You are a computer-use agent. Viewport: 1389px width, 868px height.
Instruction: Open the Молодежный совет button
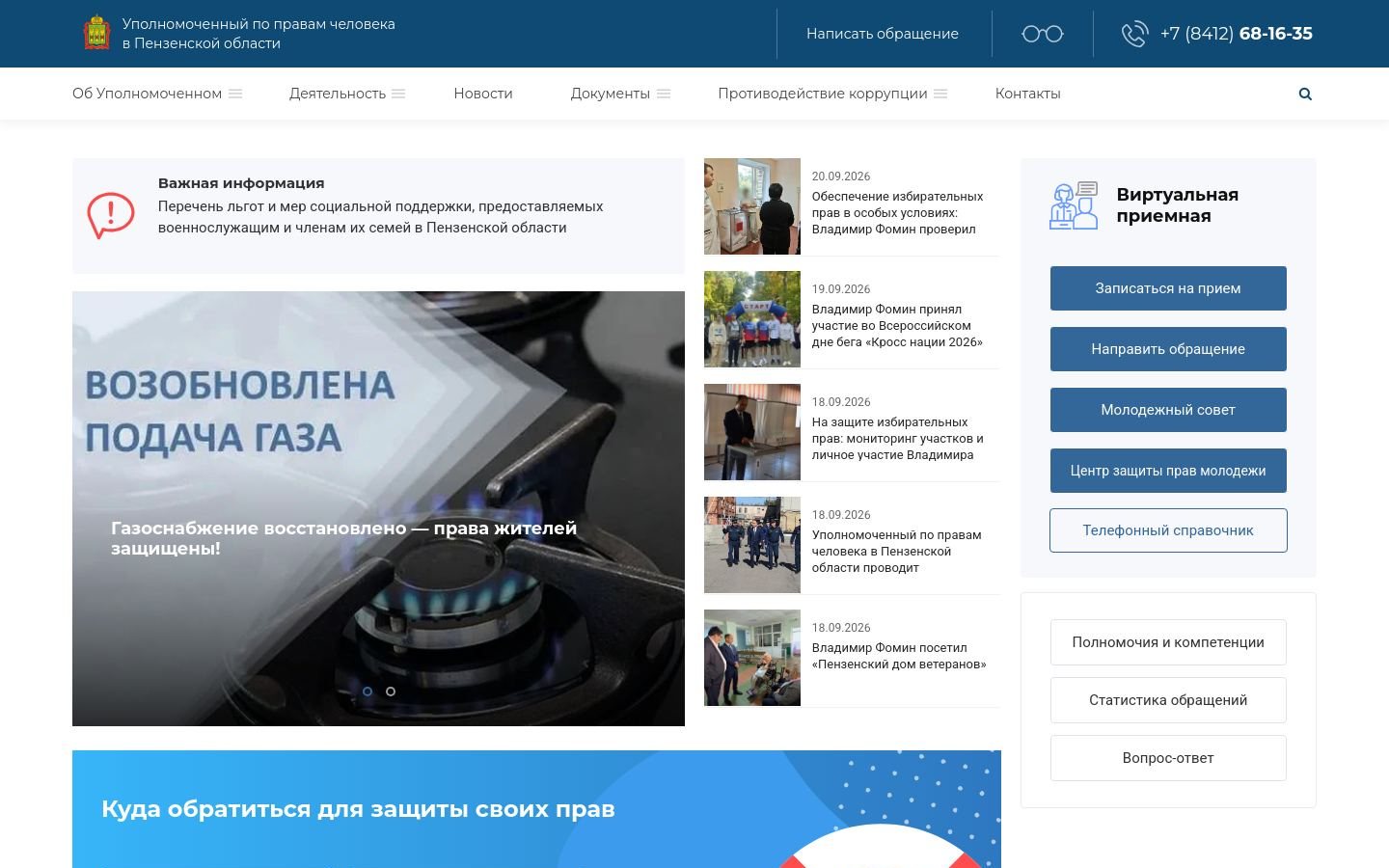1168,410
